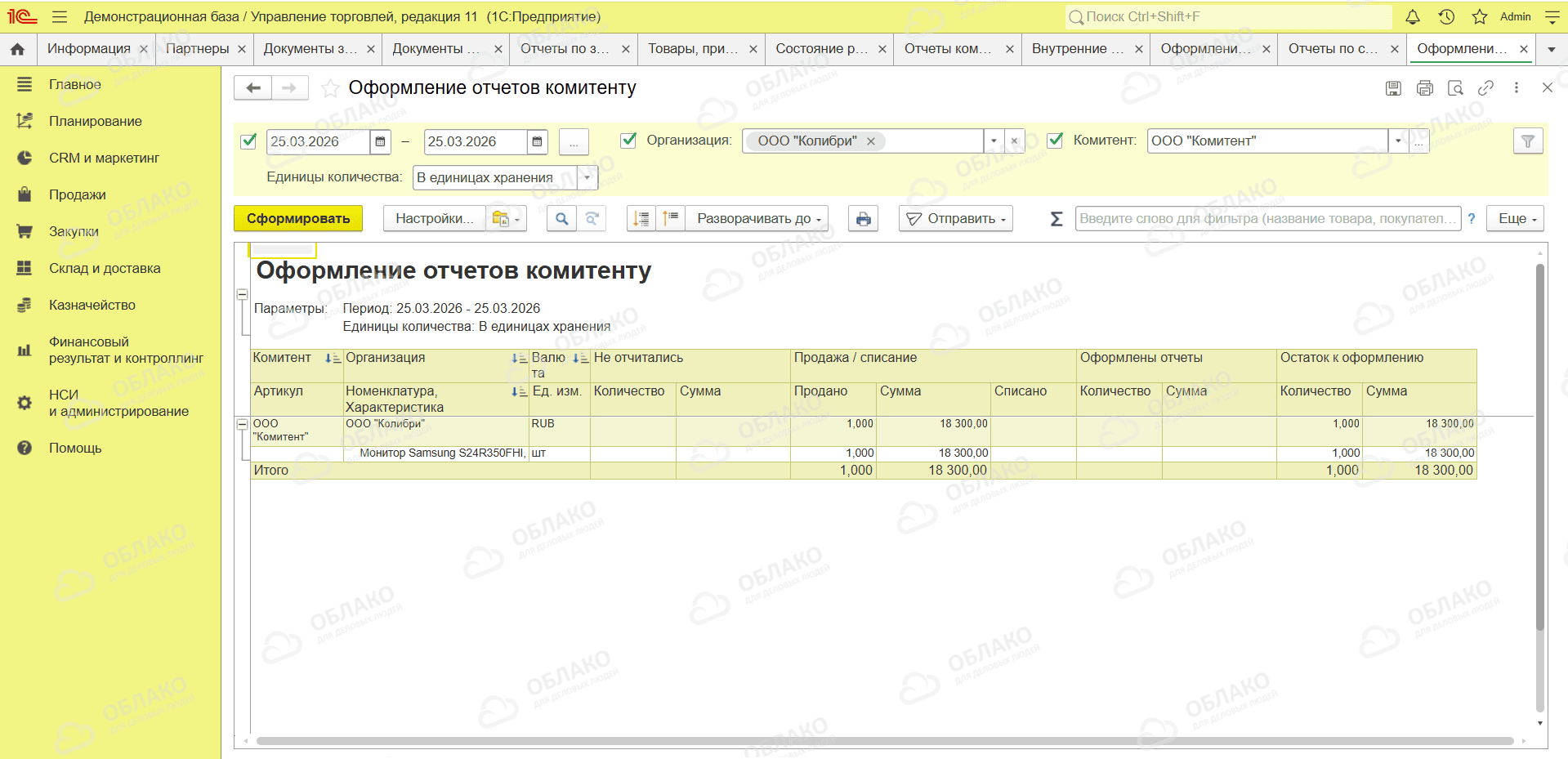
Task: Expand the Разворачивать до dropdown
Action: click(x=757, y=219)
